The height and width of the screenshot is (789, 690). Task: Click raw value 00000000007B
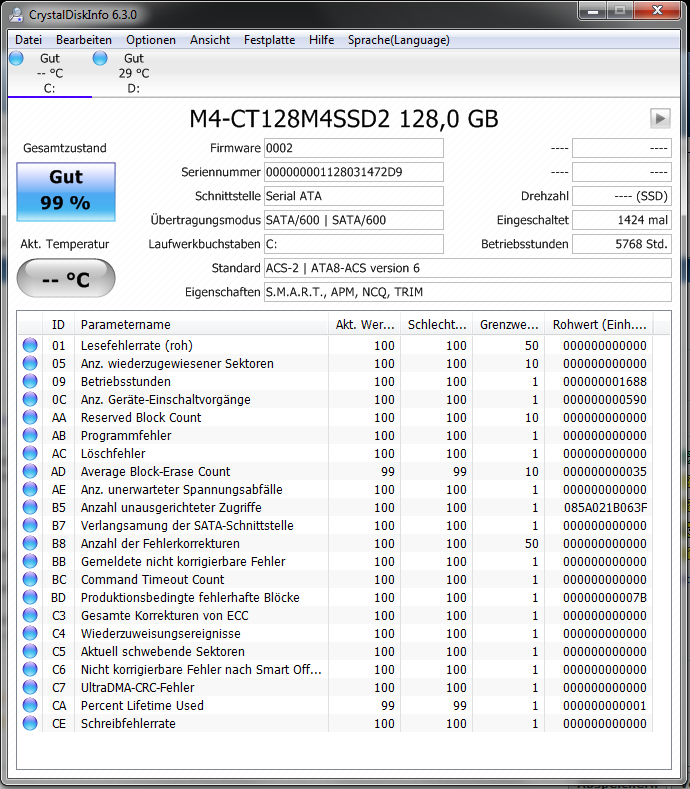(605, 597)
